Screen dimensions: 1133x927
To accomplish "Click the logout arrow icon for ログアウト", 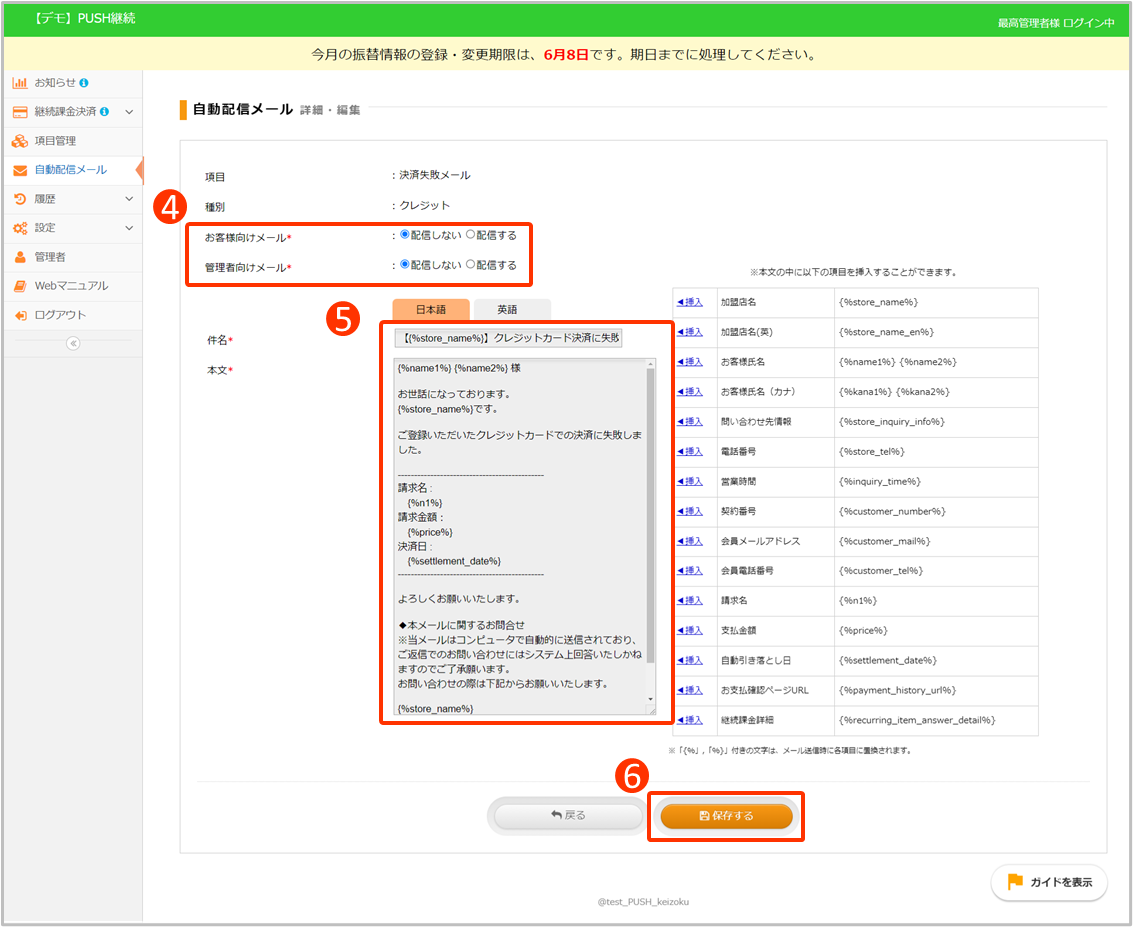I will (20, 316).
